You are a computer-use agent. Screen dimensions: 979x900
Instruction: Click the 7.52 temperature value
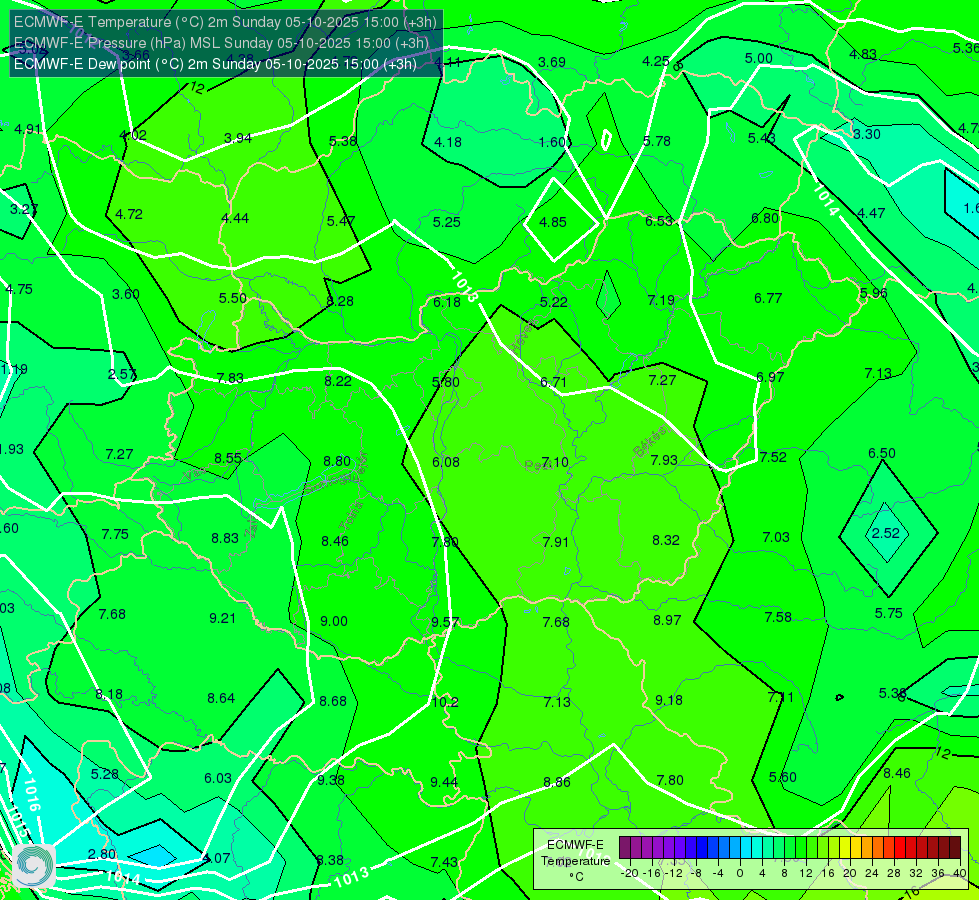(x=773, y=457)
